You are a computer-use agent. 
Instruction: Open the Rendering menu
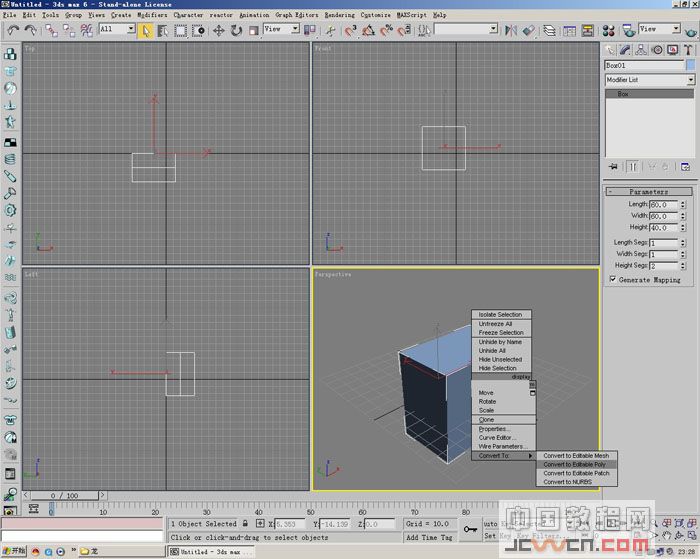(340, 15)
